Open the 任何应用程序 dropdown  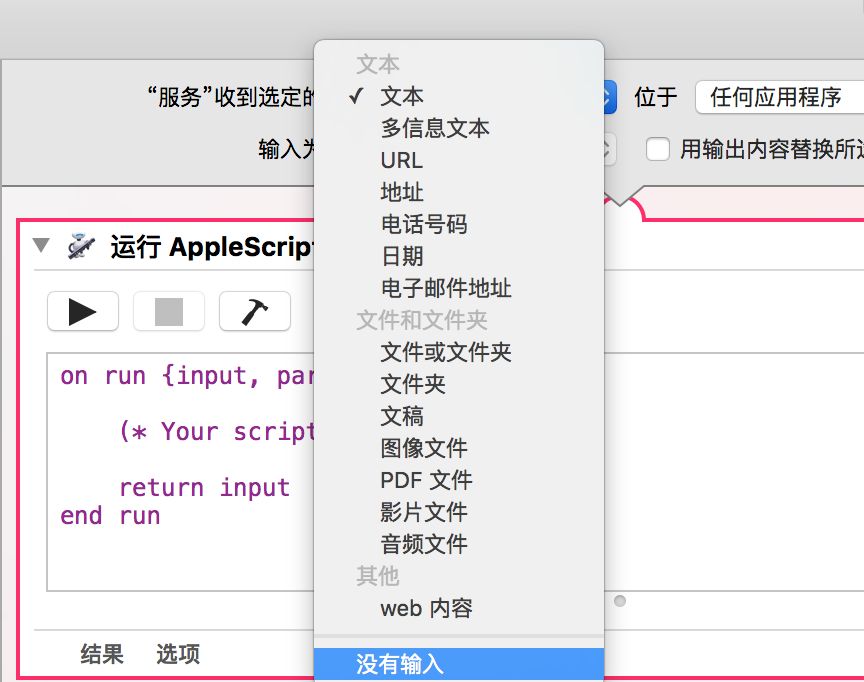coord(779,97)
